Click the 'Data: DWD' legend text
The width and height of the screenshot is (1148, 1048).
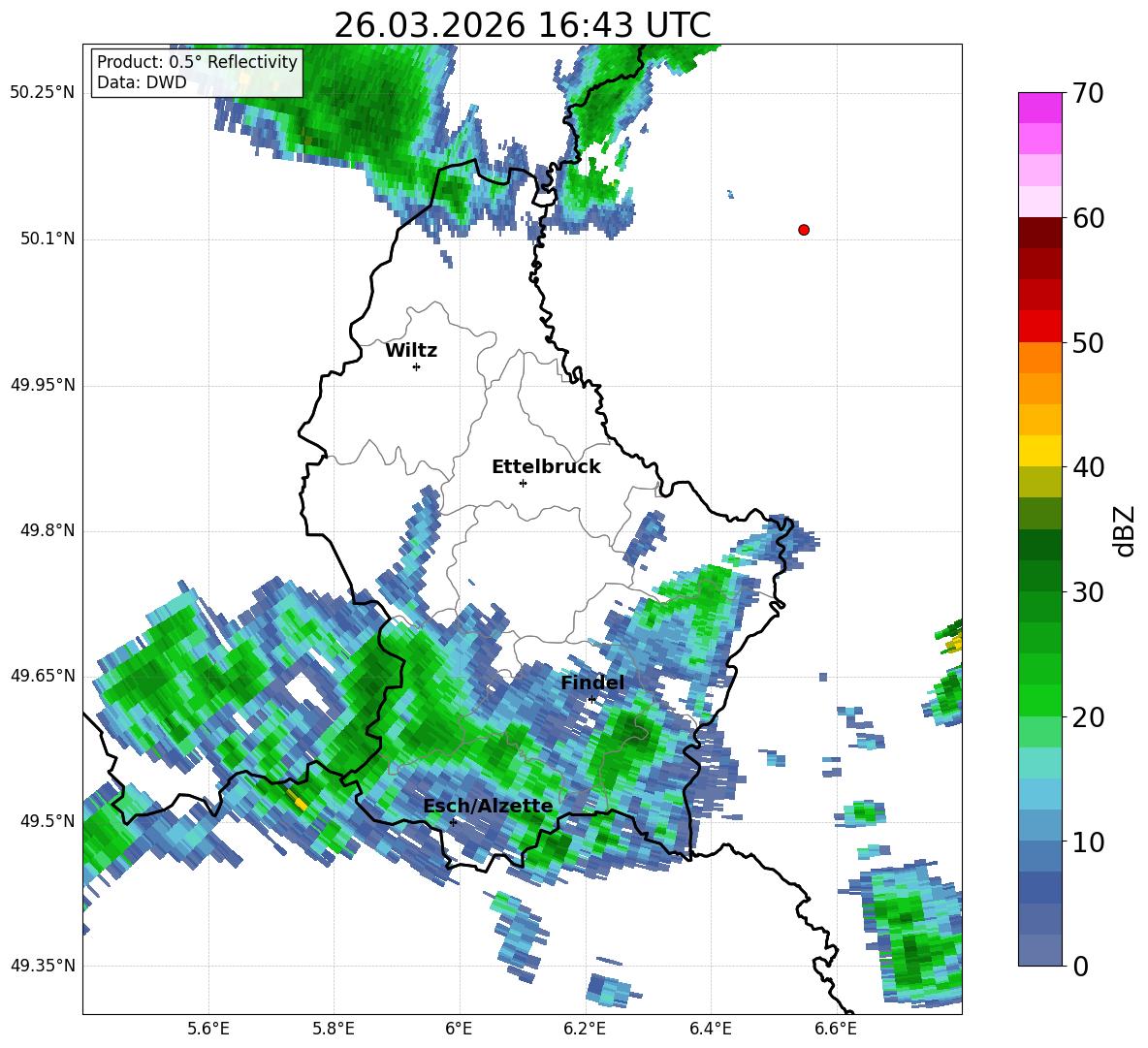(142, 82)
